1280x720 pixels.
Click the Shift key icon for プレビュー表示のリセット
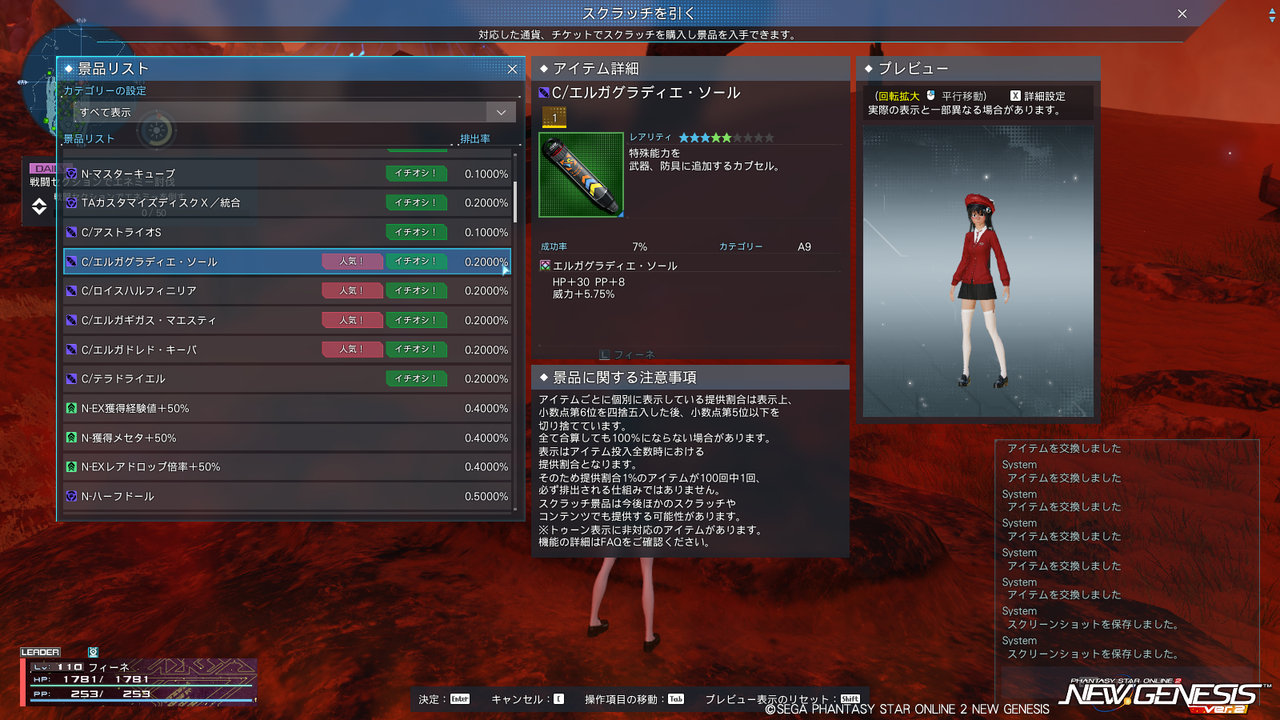pos(850,699)
